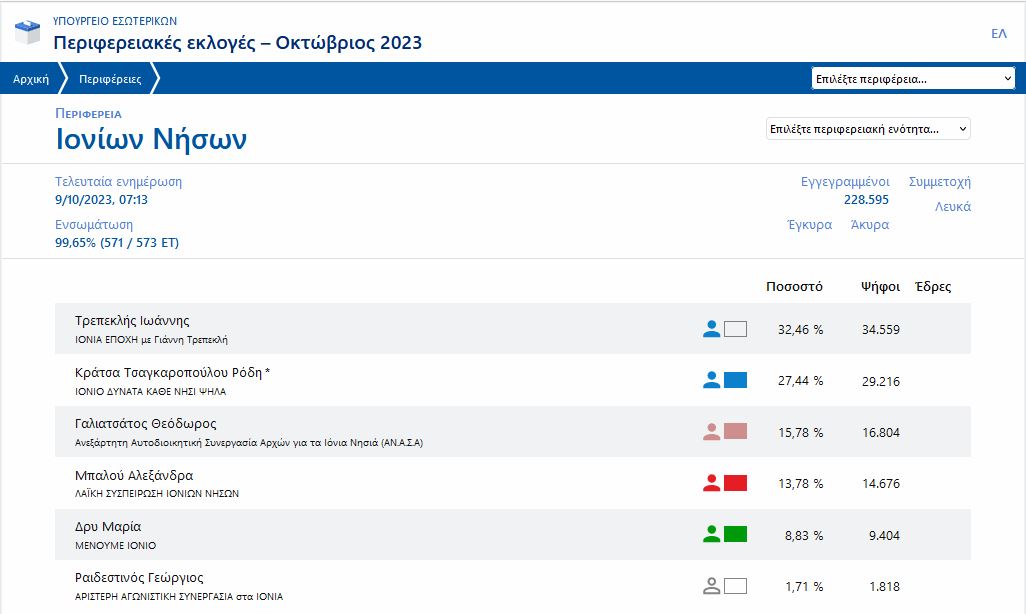
Task: Click the Λευκά label
Action: click(952, 207)
